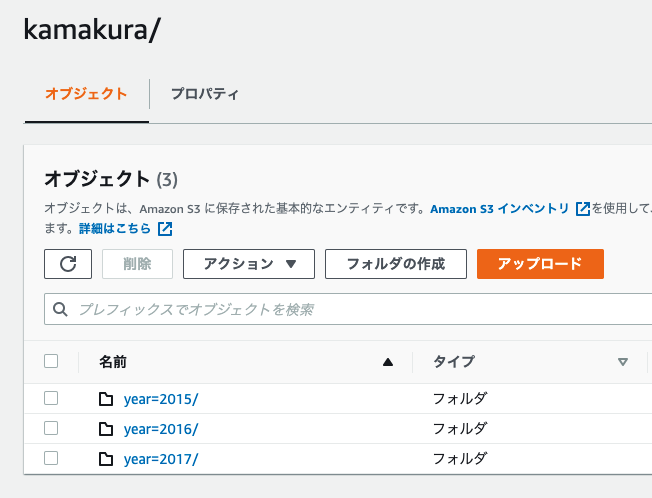Click the 名前 column header
Screen dimensions: 652x498
pyautogui.click(x=113, y=362)
